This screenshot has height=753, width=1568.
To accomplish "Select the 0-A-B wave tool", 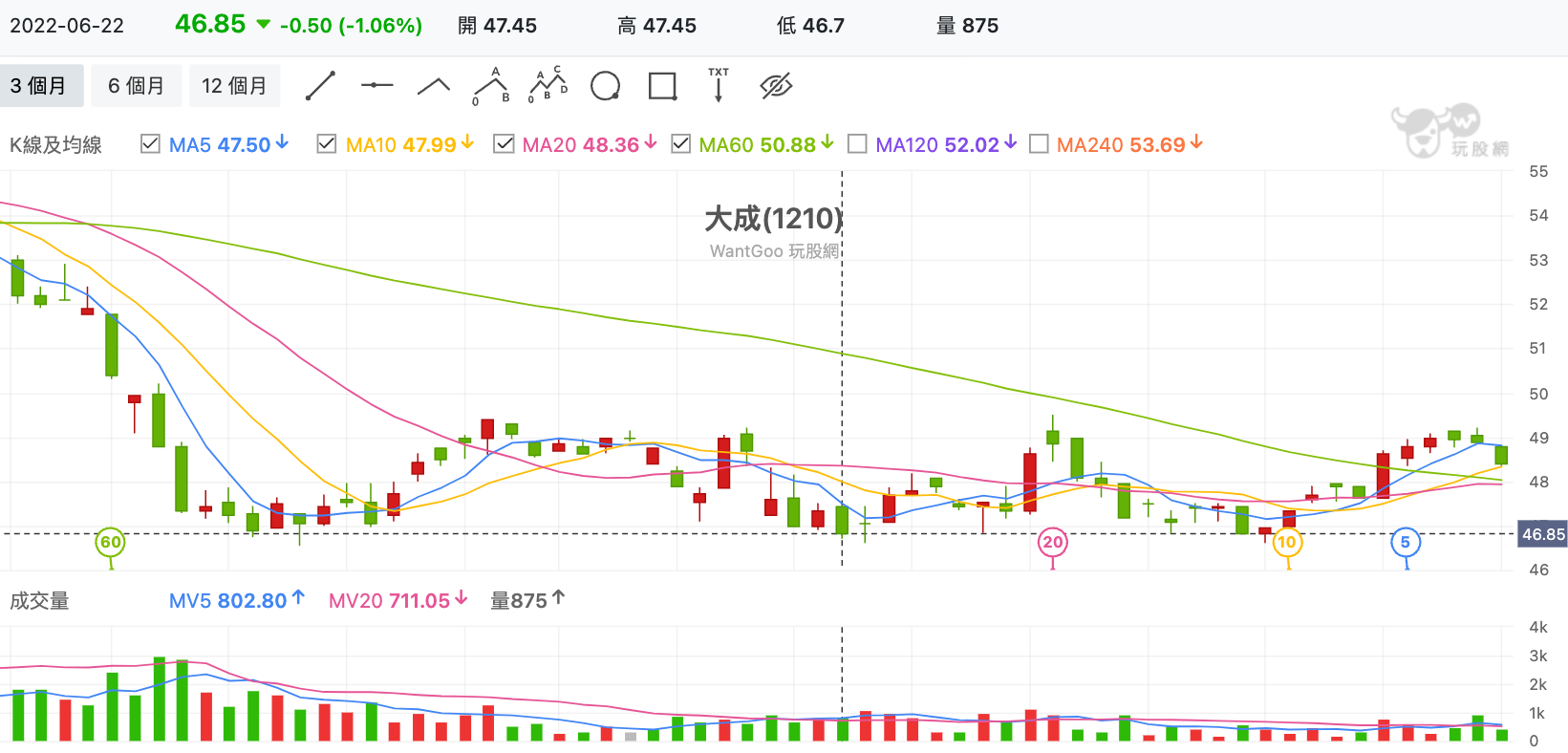I will point(491,86).
